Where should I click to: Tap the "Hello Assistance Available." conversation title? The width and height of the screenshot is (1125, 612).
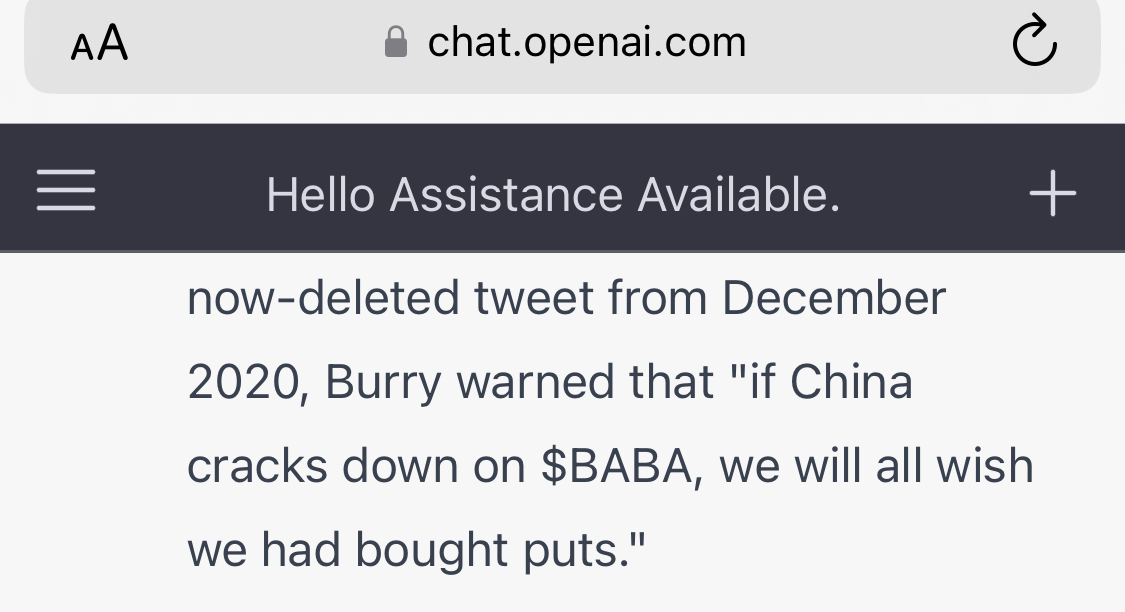coord(553,195)
